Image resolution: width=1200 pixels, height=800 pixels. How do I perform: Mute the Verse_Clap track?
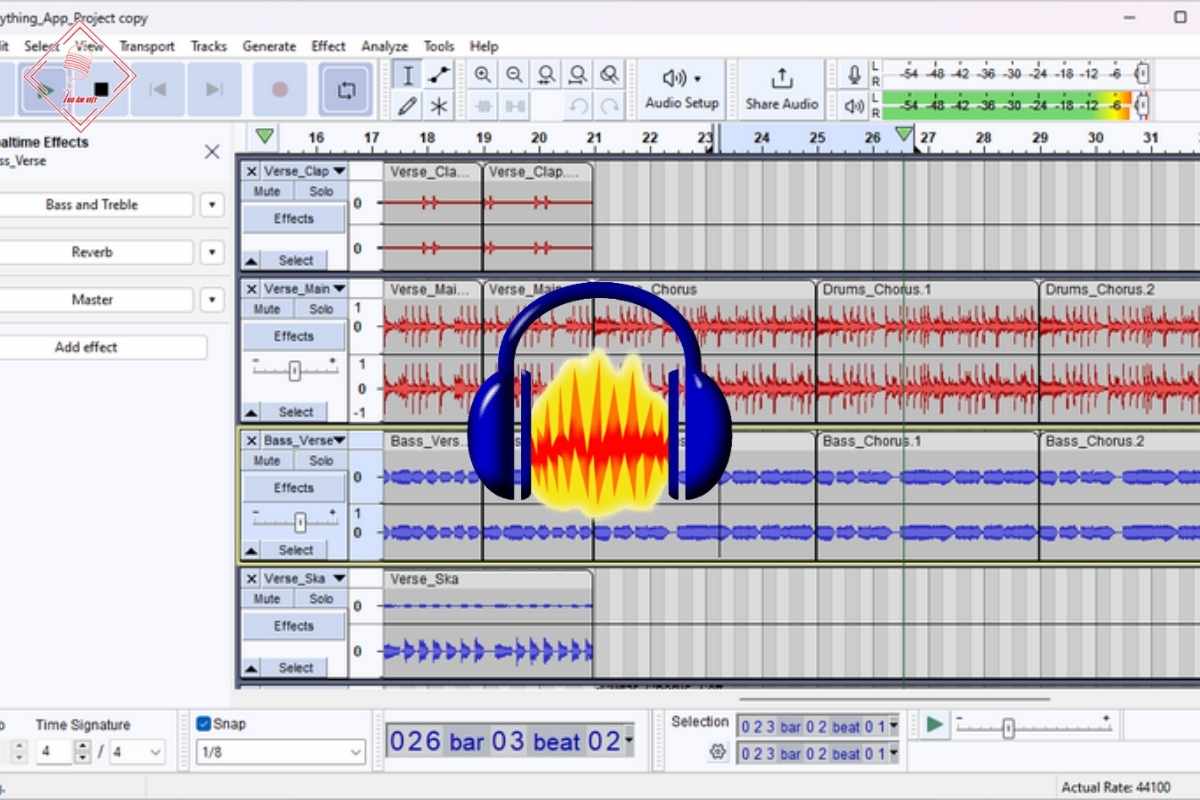pyautogui.click(x=267, y=191)
